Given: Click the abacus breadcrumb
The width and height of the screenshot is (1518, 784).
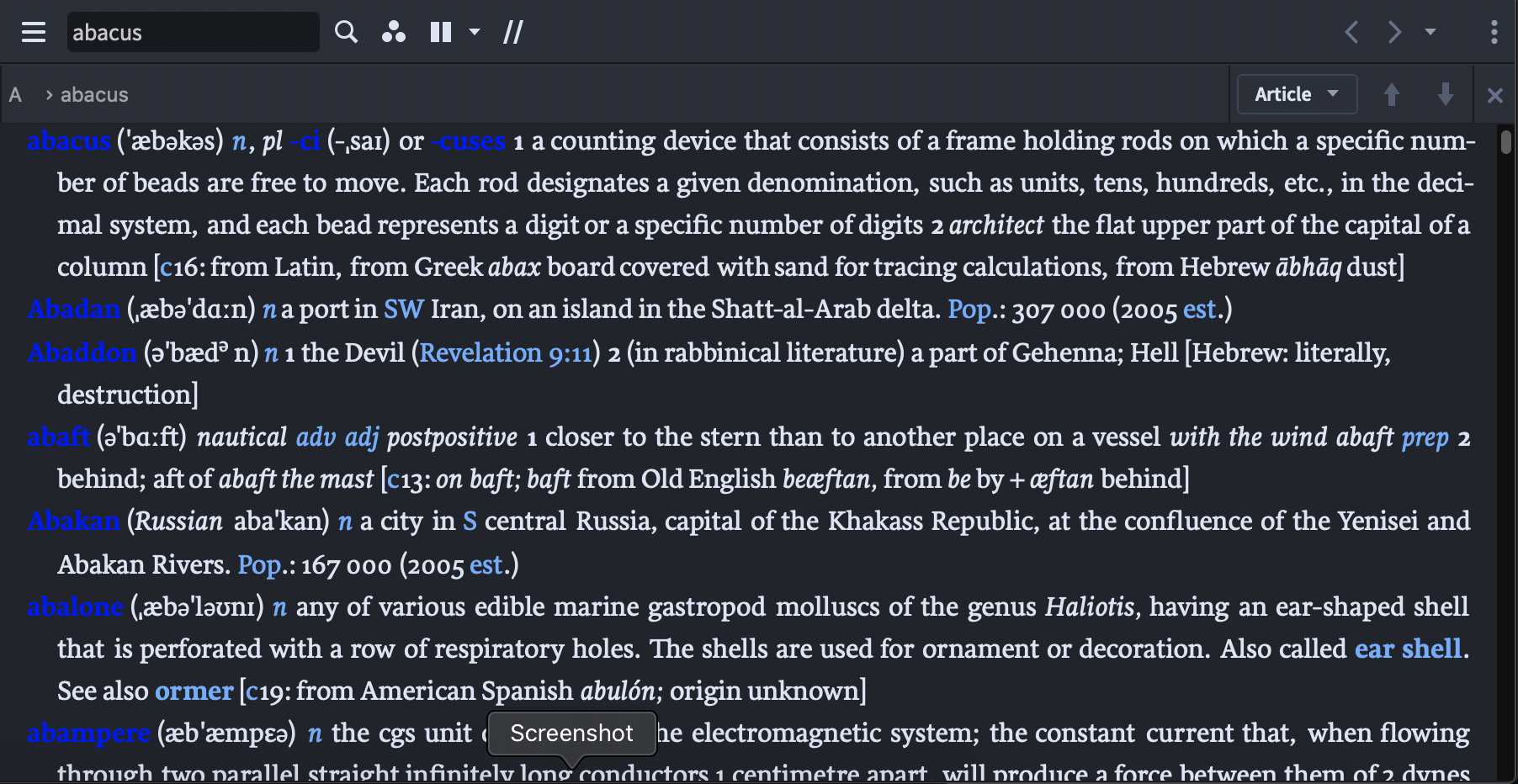Looking at the screenshot, I should point(94,95).
